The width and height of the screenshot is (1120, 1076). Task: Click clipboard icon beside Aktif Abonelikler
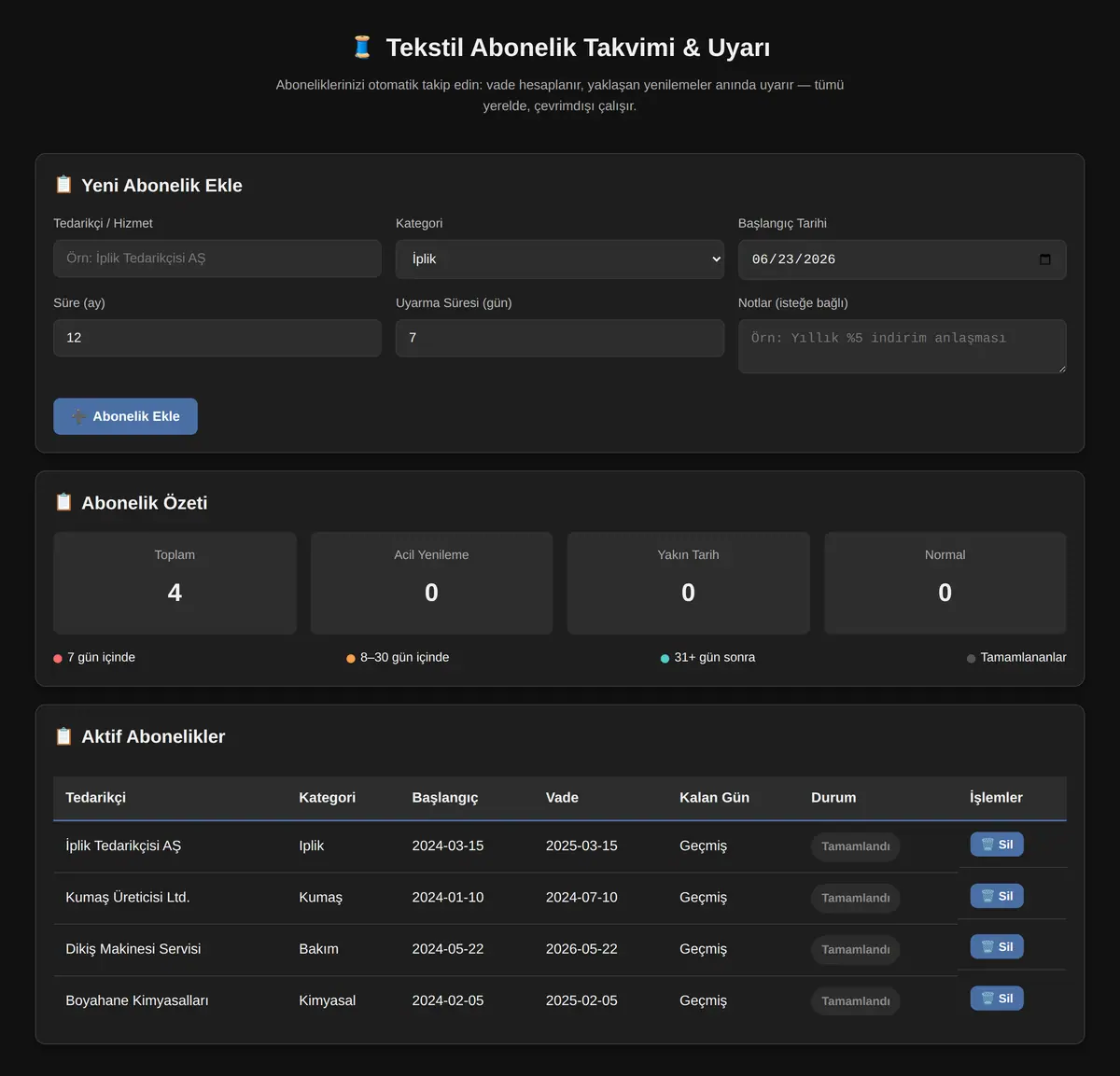[63, 736]
